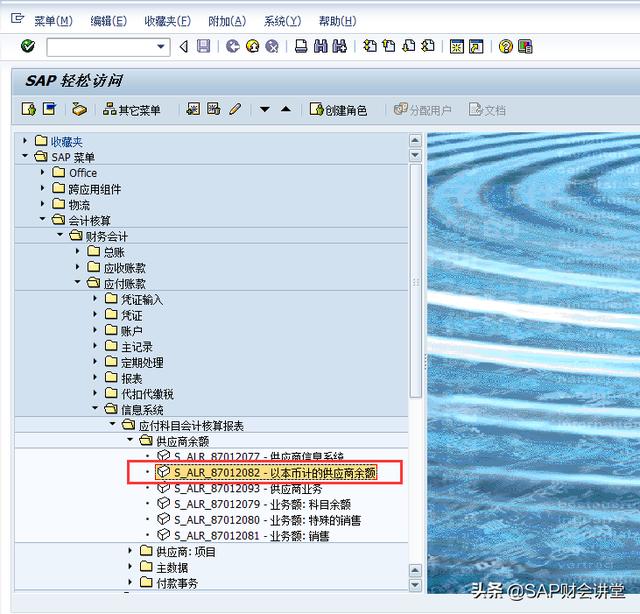Collapse the 会计核算 folder
The height and width of the screenshot is (614, 640).
tap(42, 219)
